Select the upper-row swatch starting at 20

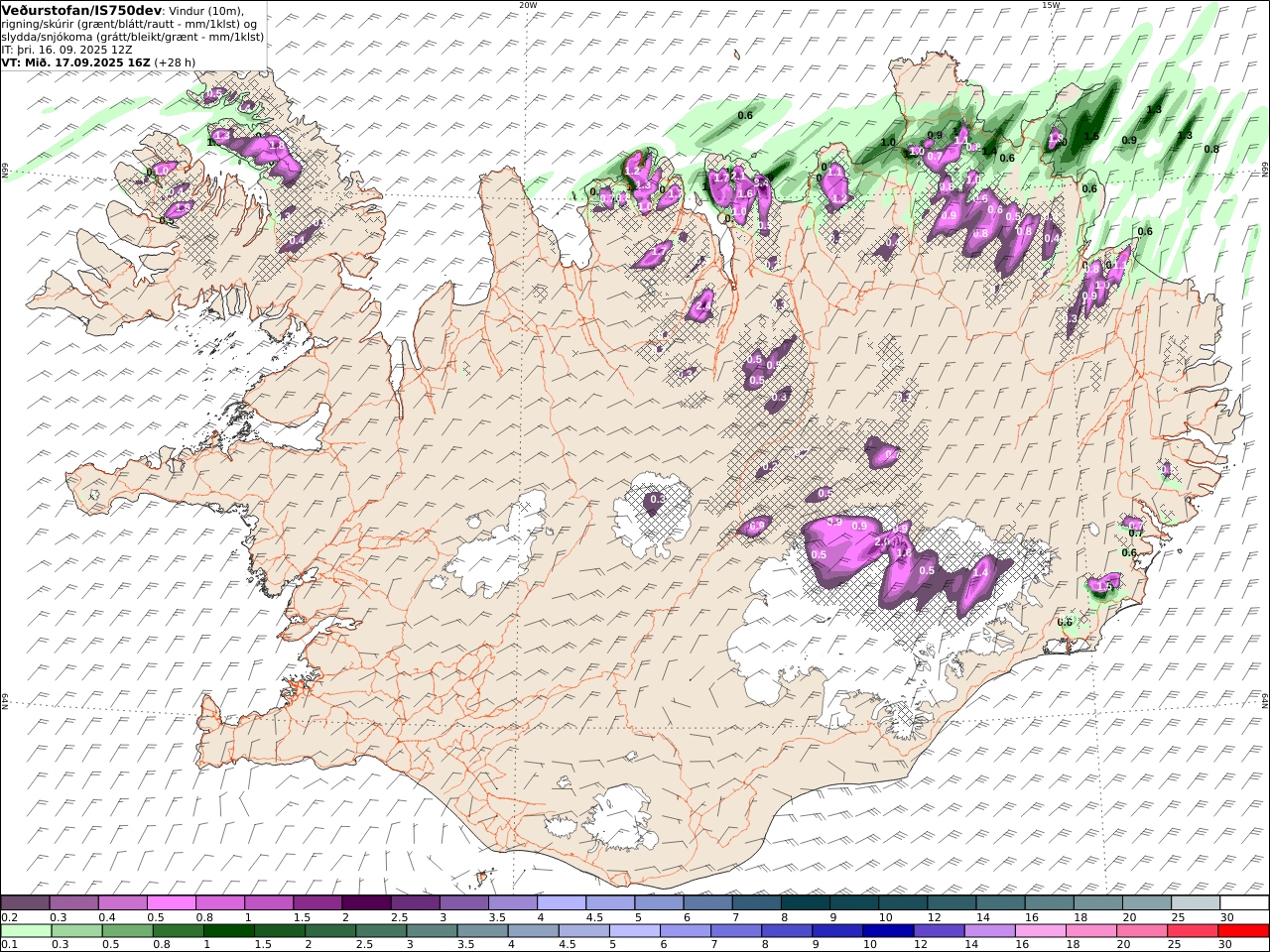1146,903
